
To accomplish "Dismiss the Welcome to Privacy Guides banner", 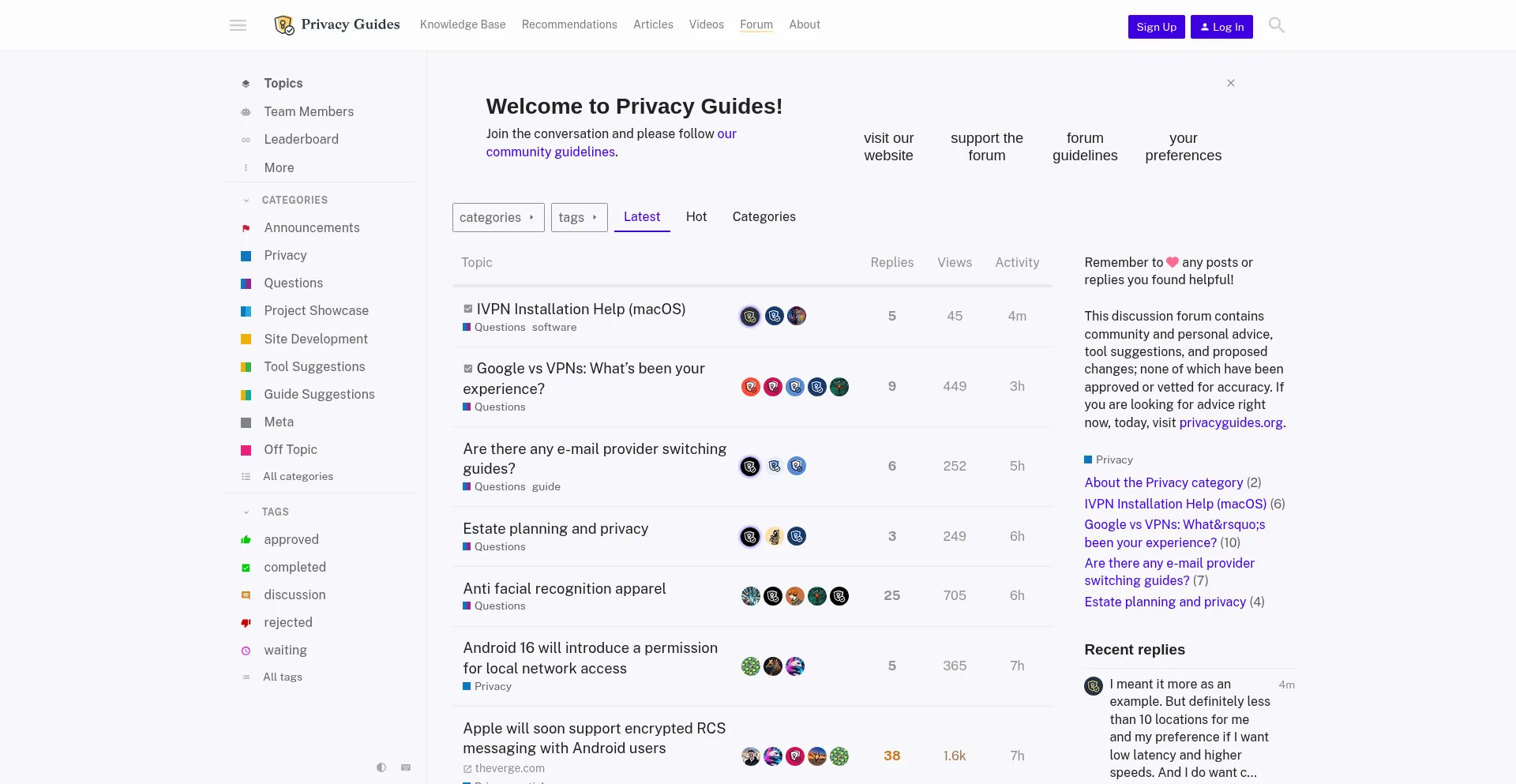I will tap(1231, 82).
